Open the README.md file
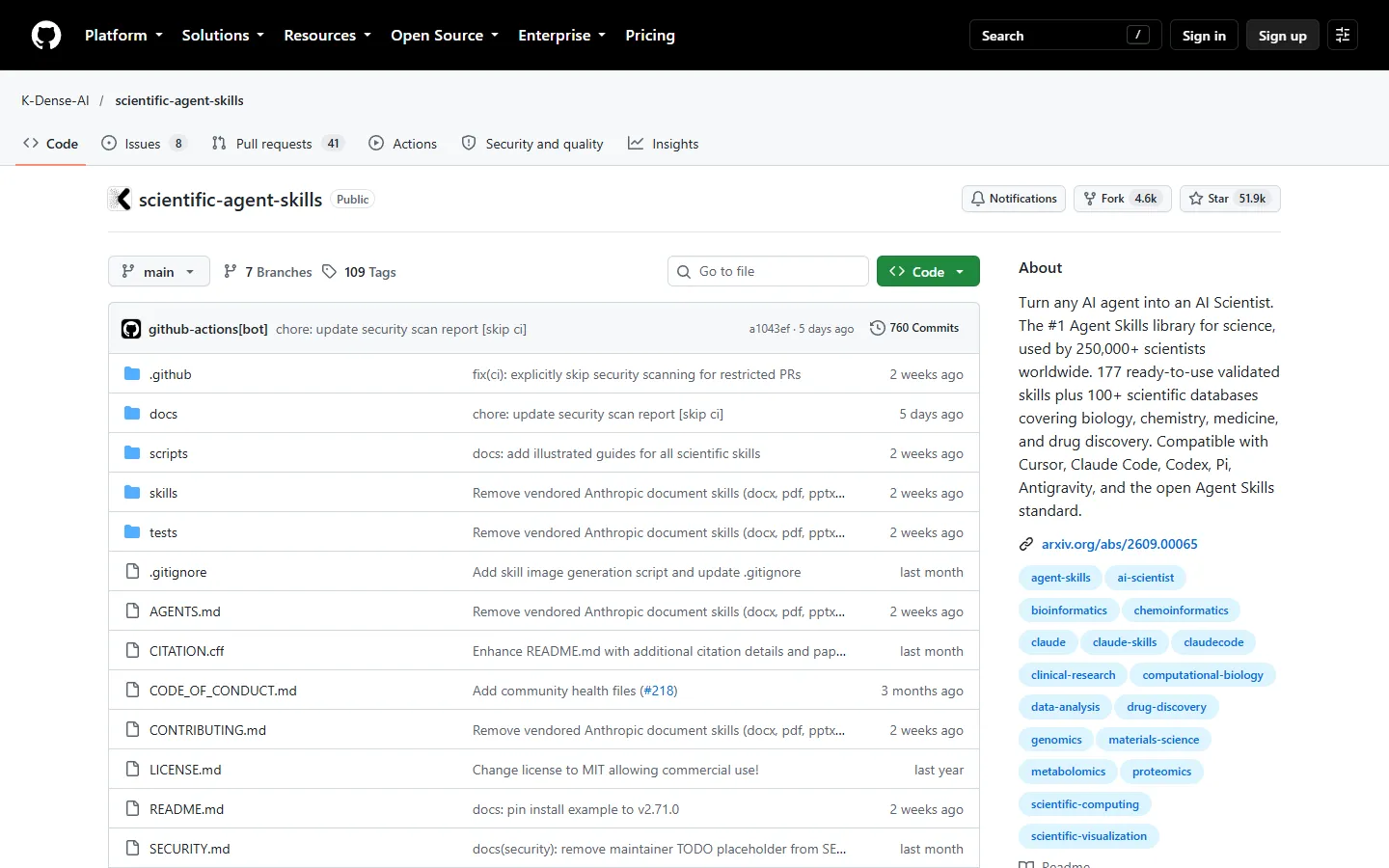Viewport: 1389px width, 868px height. 186,809
